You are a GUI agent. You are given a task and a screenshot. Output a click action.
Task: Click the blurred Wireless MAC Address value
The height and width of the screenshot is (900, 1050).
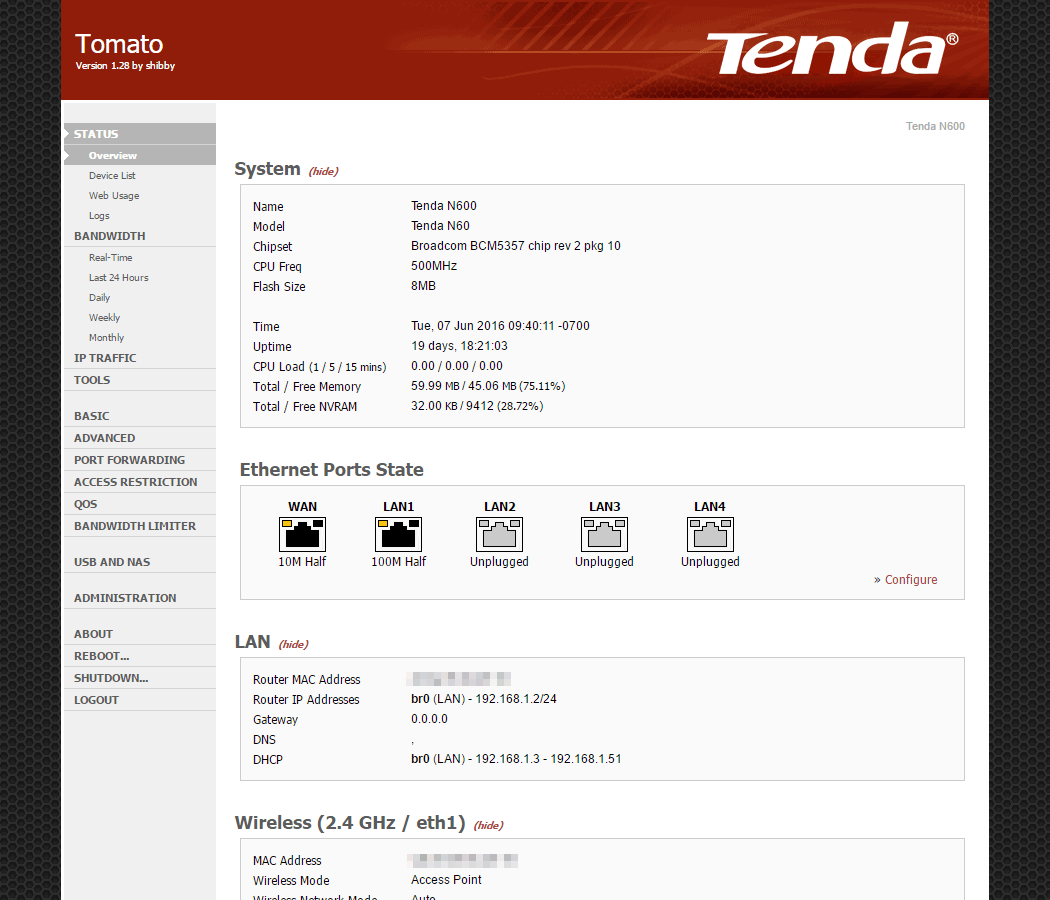pyautogui.click(x=463, y=860)
